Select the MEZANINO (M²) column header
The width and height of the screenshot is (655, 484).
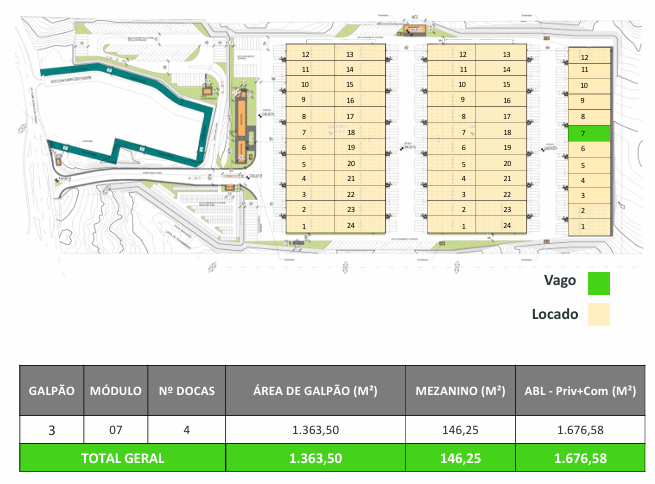[x=459, y=391]
